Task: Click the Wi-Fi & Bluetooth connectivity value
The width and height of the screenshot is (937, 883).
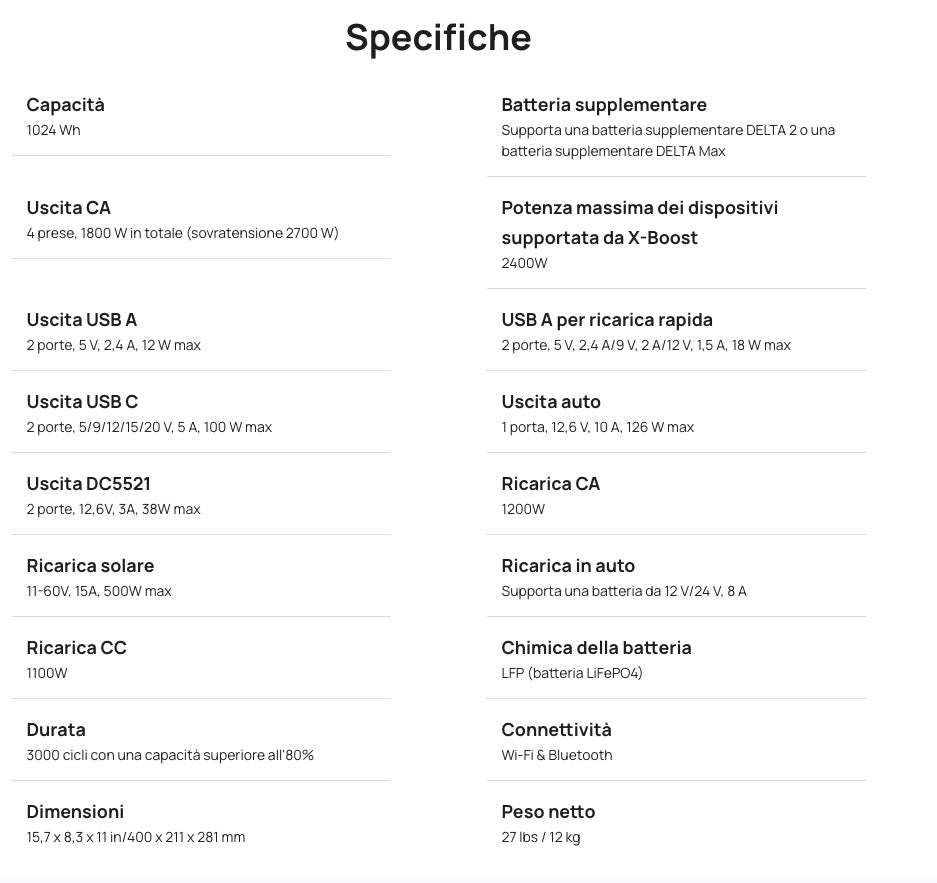Action: click(556, 755)
